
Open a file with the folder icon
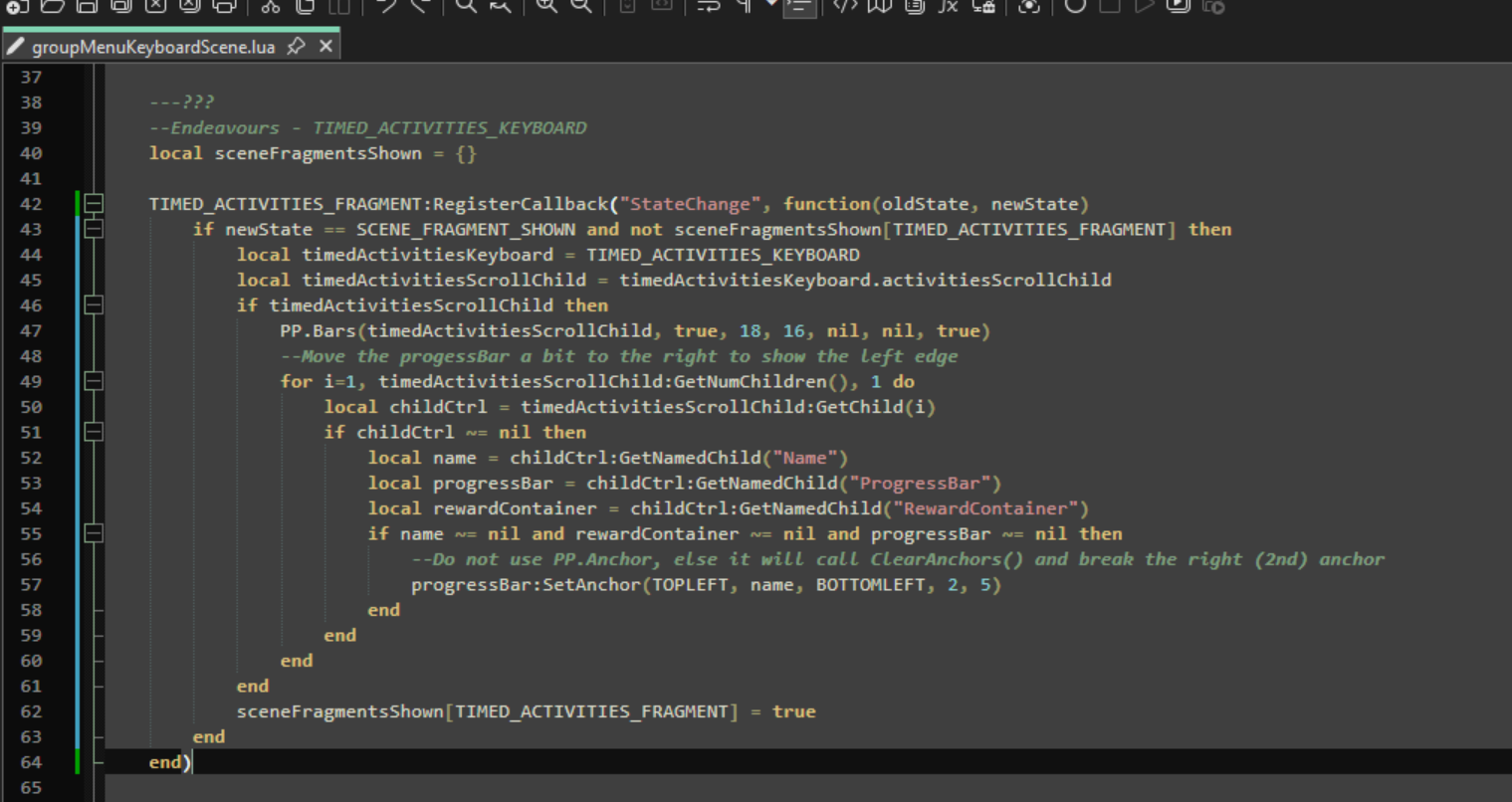[x=52, y=5]
